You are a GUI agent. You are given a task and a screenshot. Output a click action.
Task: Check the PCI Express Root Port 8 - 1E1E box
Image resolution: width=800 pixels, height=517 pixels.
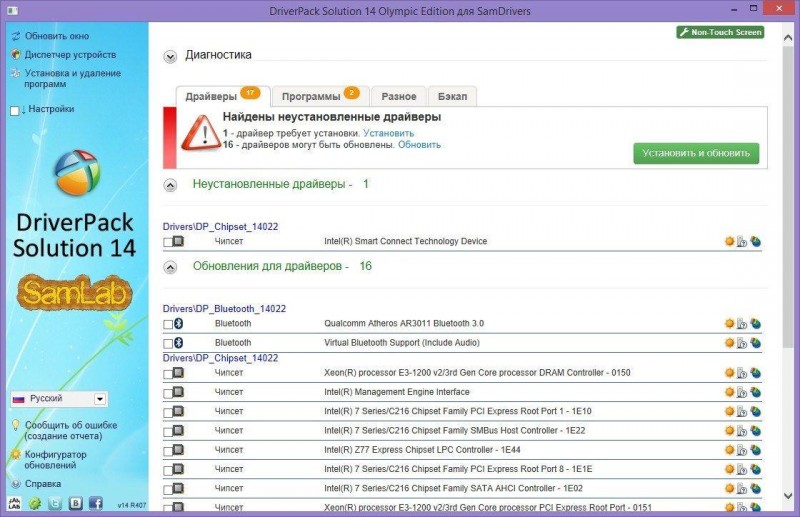[x=168, y=470]
